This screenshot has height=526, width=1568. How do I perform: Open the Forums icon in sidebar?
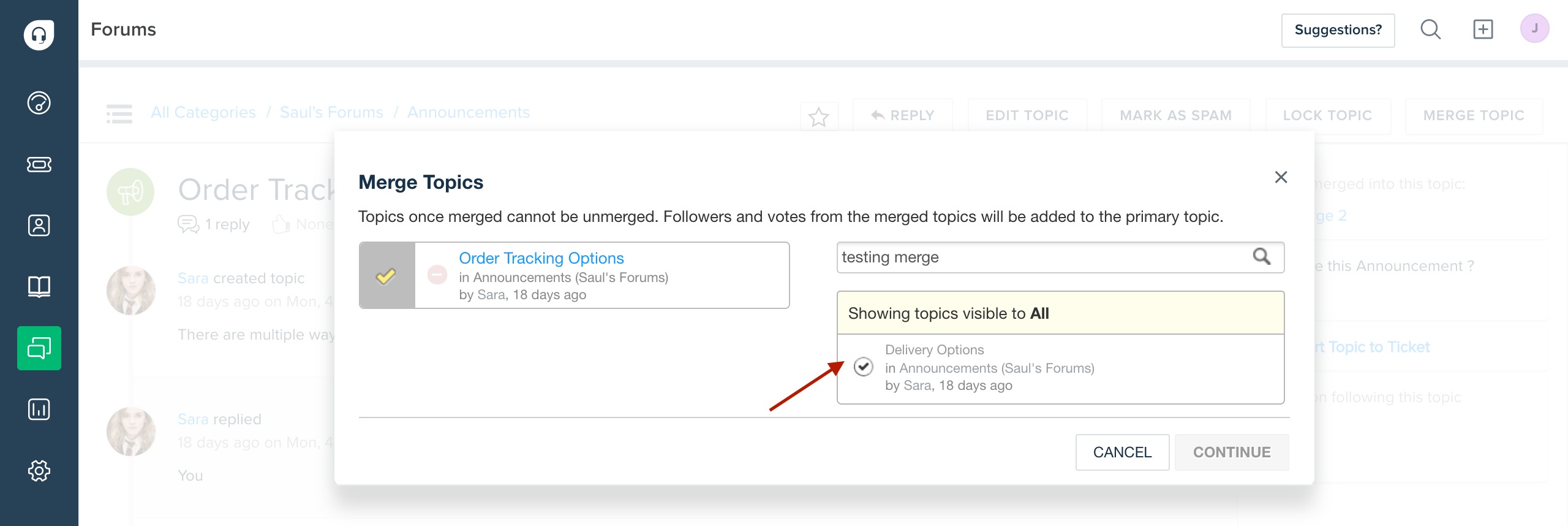(x=39, y=348)
